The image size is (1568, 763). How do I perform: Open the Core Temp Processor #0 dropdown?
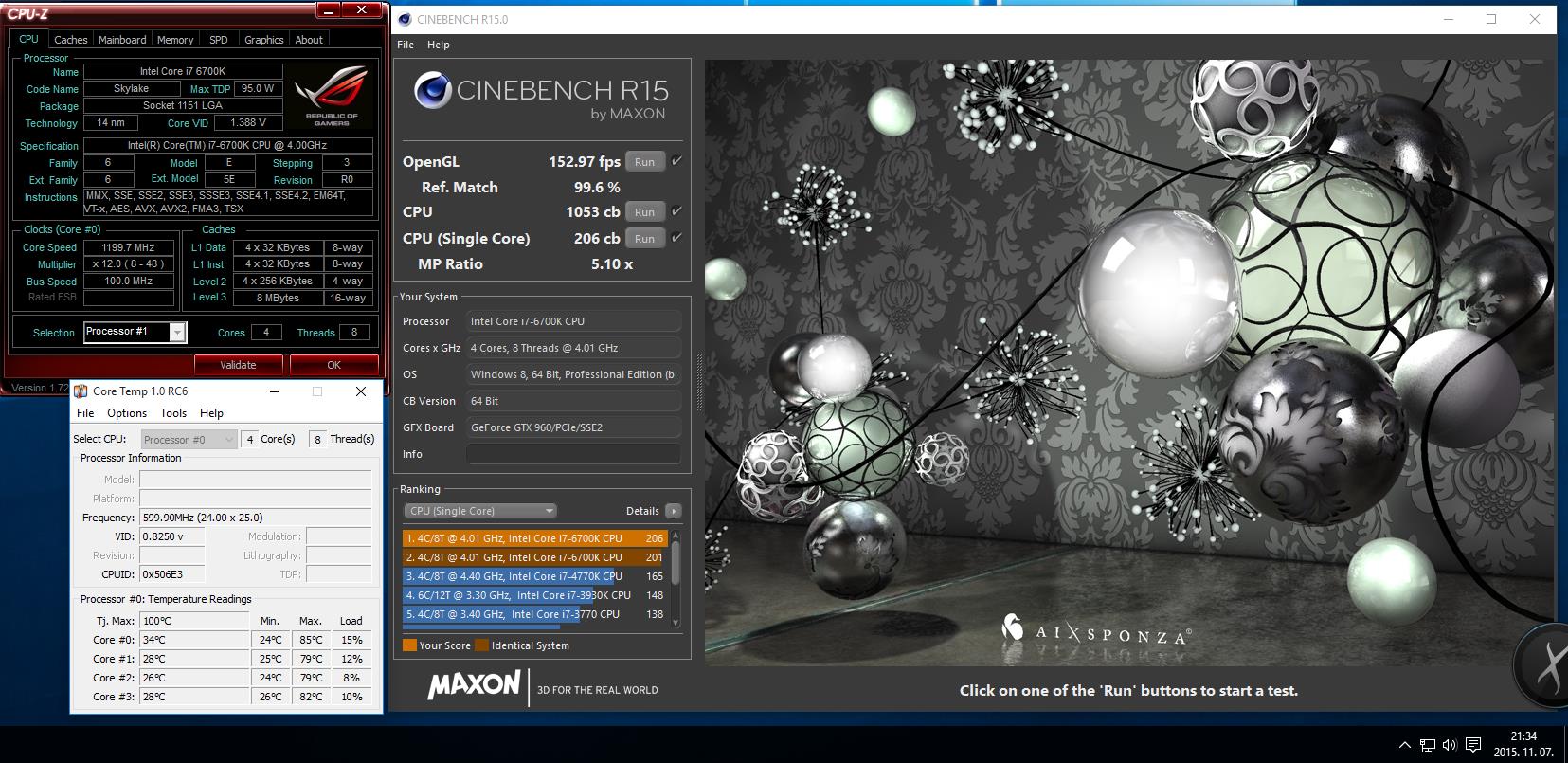pos(189,439)
